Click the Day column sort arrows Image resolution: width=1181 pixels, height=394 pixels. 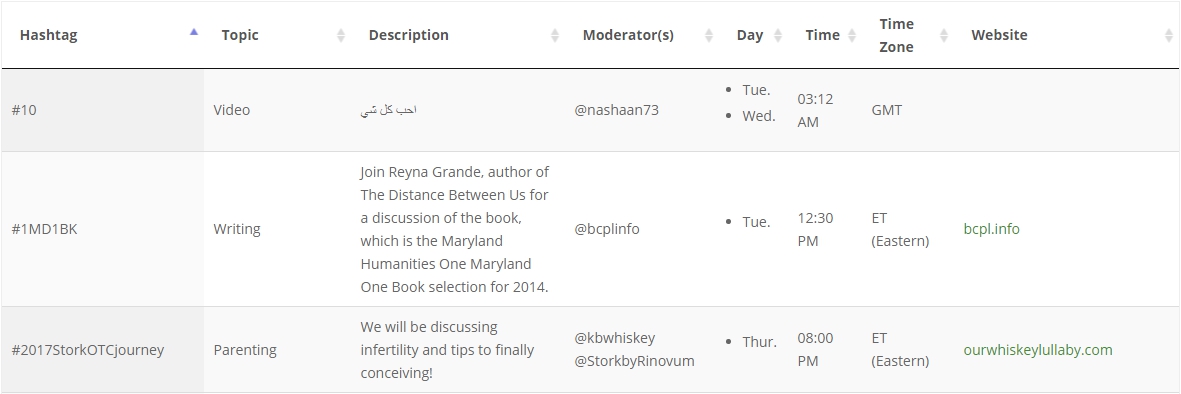click(778, 35)
